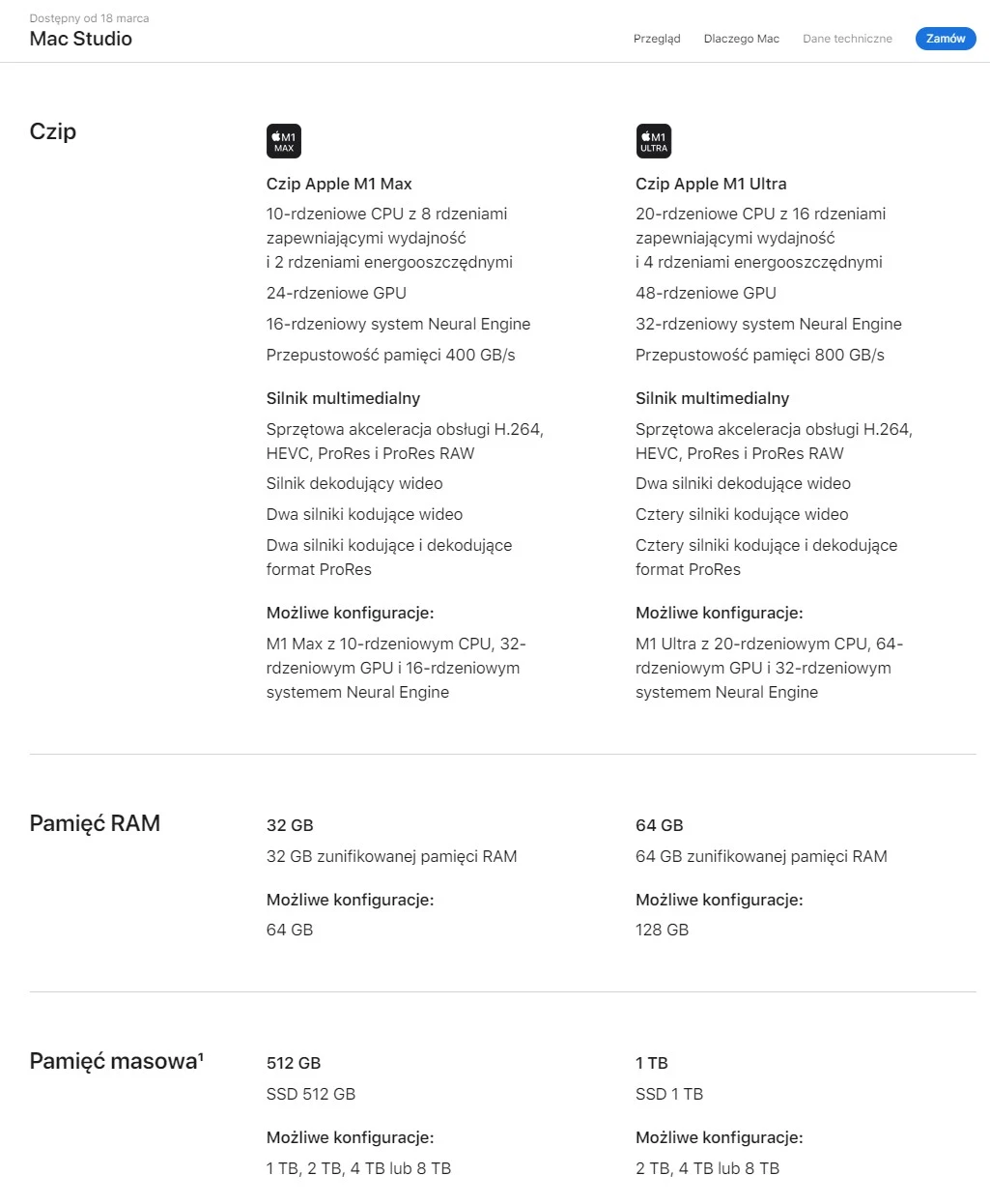The image size is (990, 1204).
Task: Click the Pamięć RAM section heading
Action: 95,823
